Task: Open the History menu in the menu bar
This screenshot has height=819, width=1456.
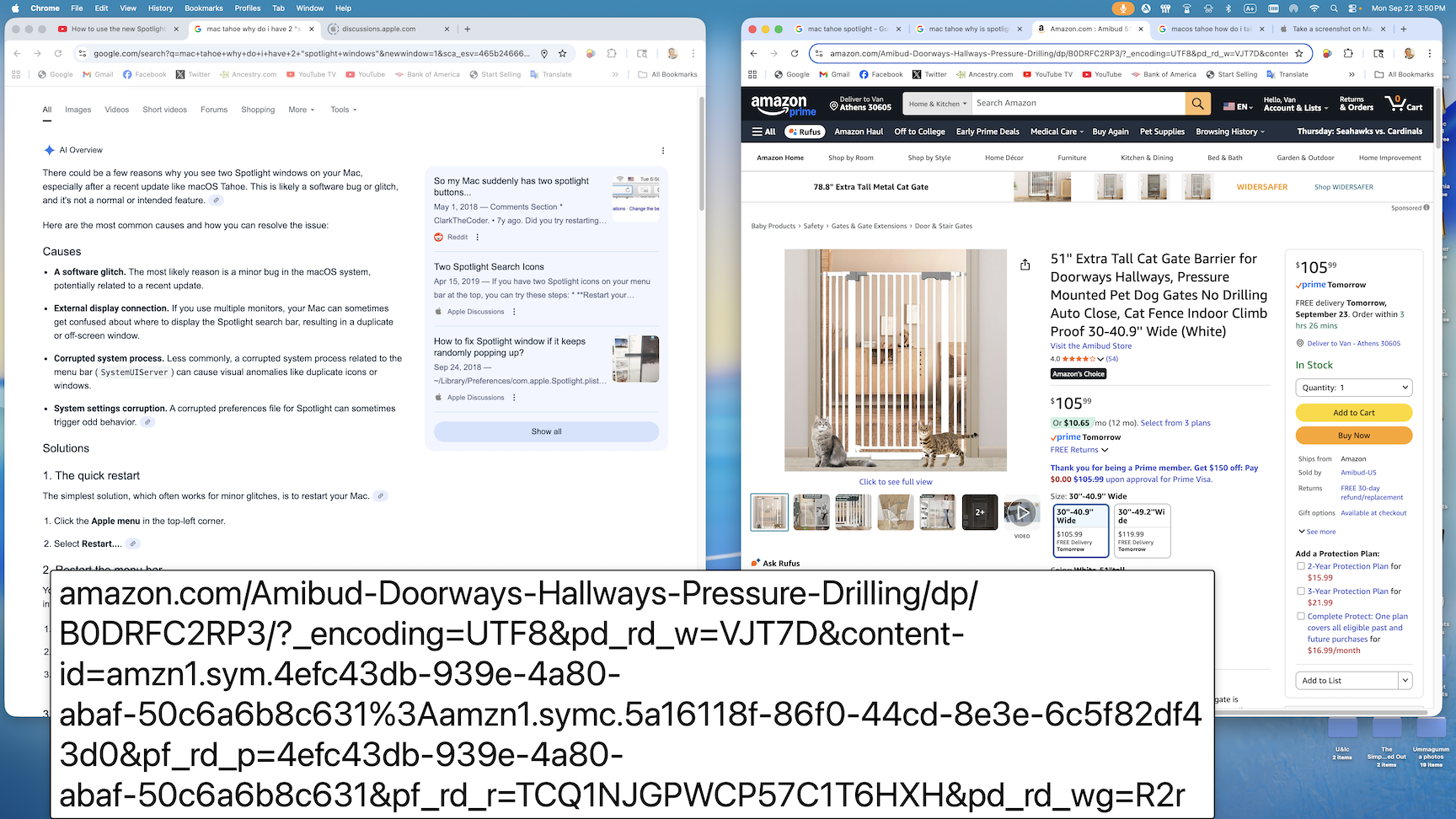Action: point(160,8)
